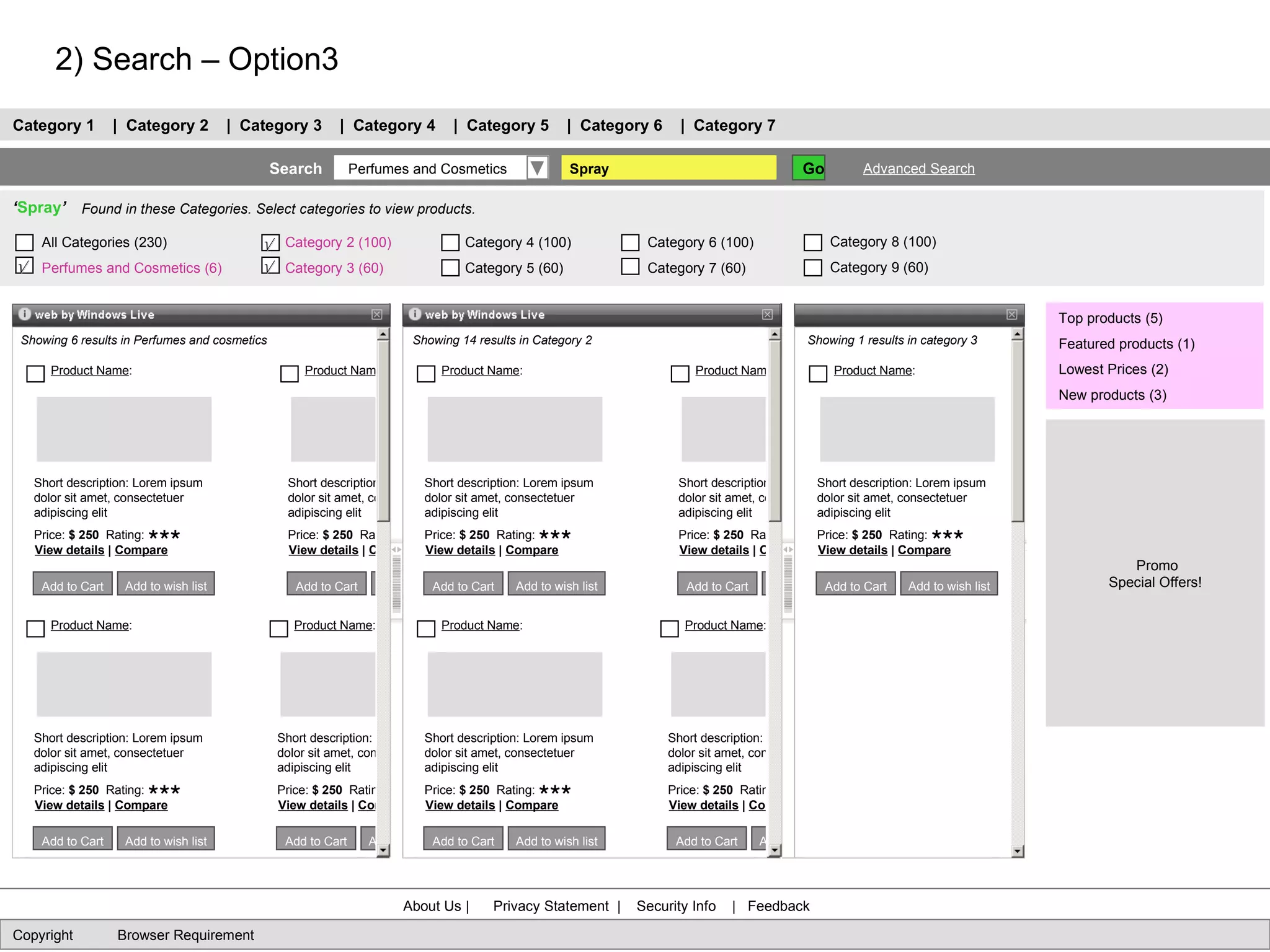Select Category 7 in the navigation bar
Image resolution: width=1270 pixels, height=952 pixels.
click(734, 126)
